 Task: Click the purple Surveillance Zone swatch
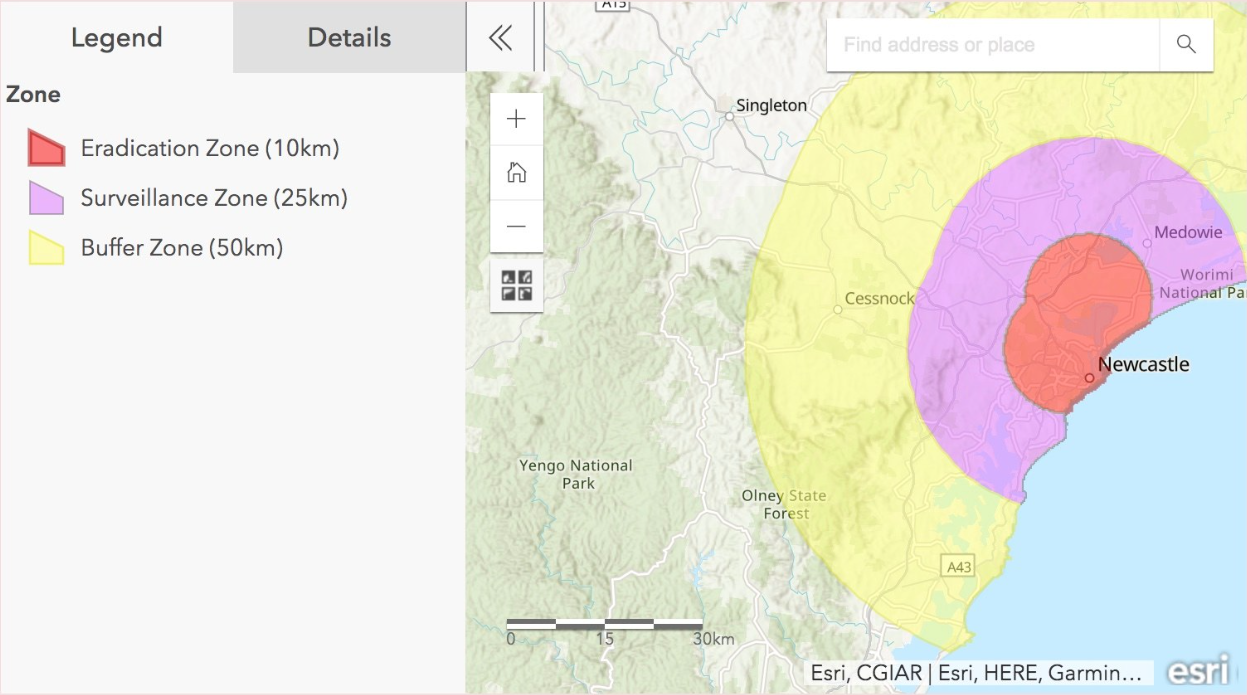(46, 198)
